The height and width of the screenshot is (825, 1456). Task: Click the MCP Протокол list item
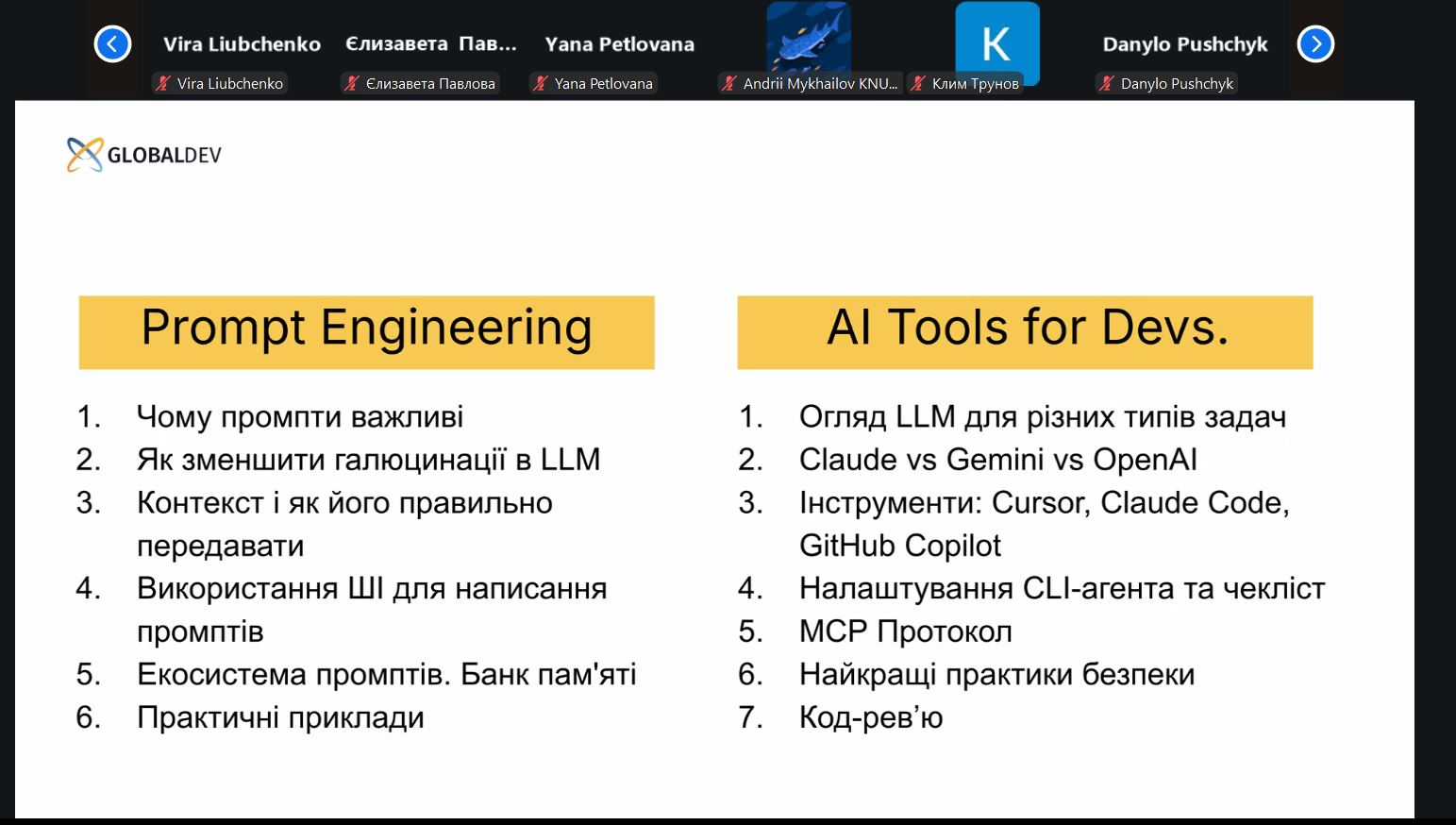pos(905,631)
